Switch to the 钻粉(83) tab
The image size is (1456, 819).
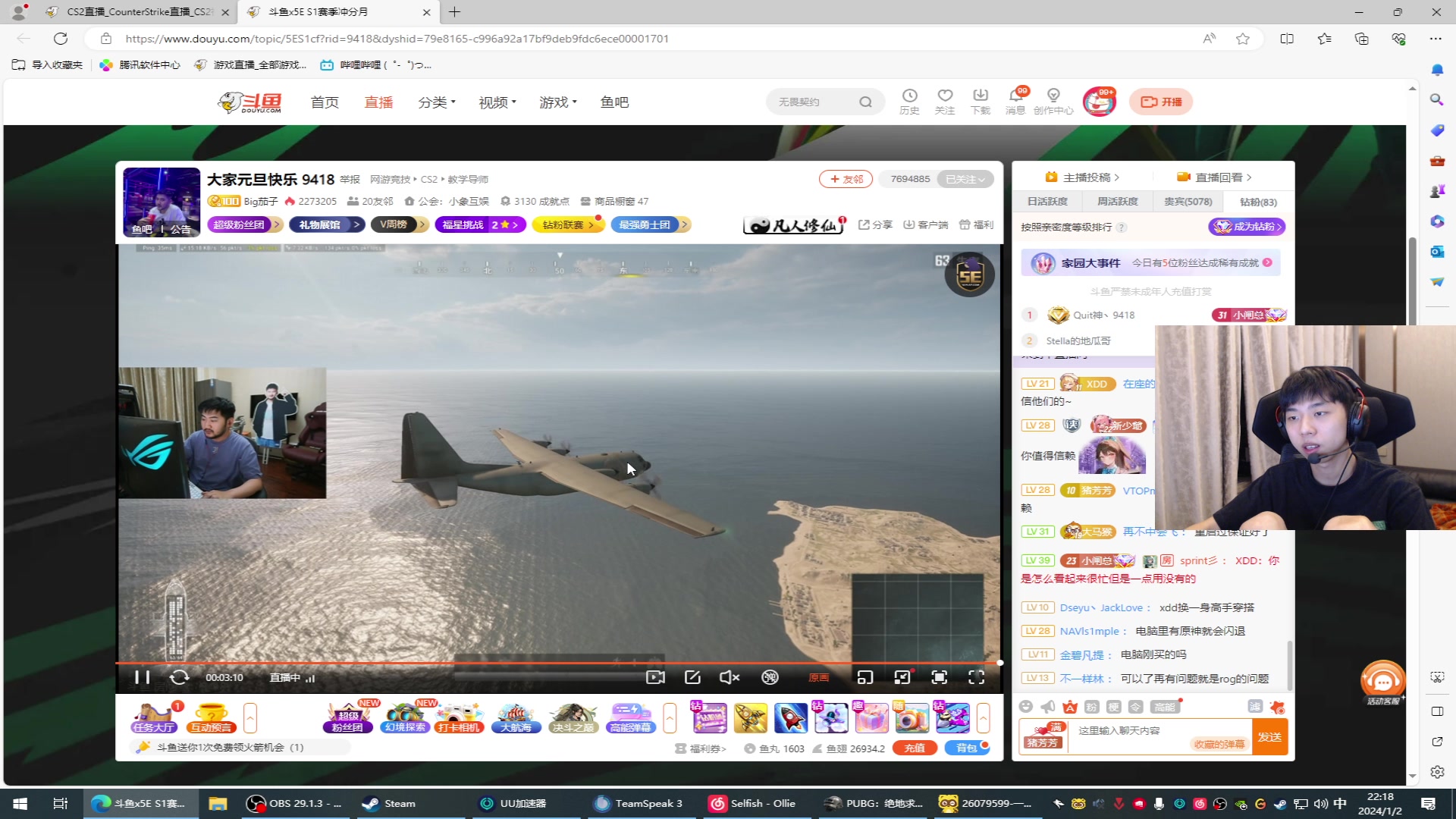pyautogui.click(x=1258, y=202)
